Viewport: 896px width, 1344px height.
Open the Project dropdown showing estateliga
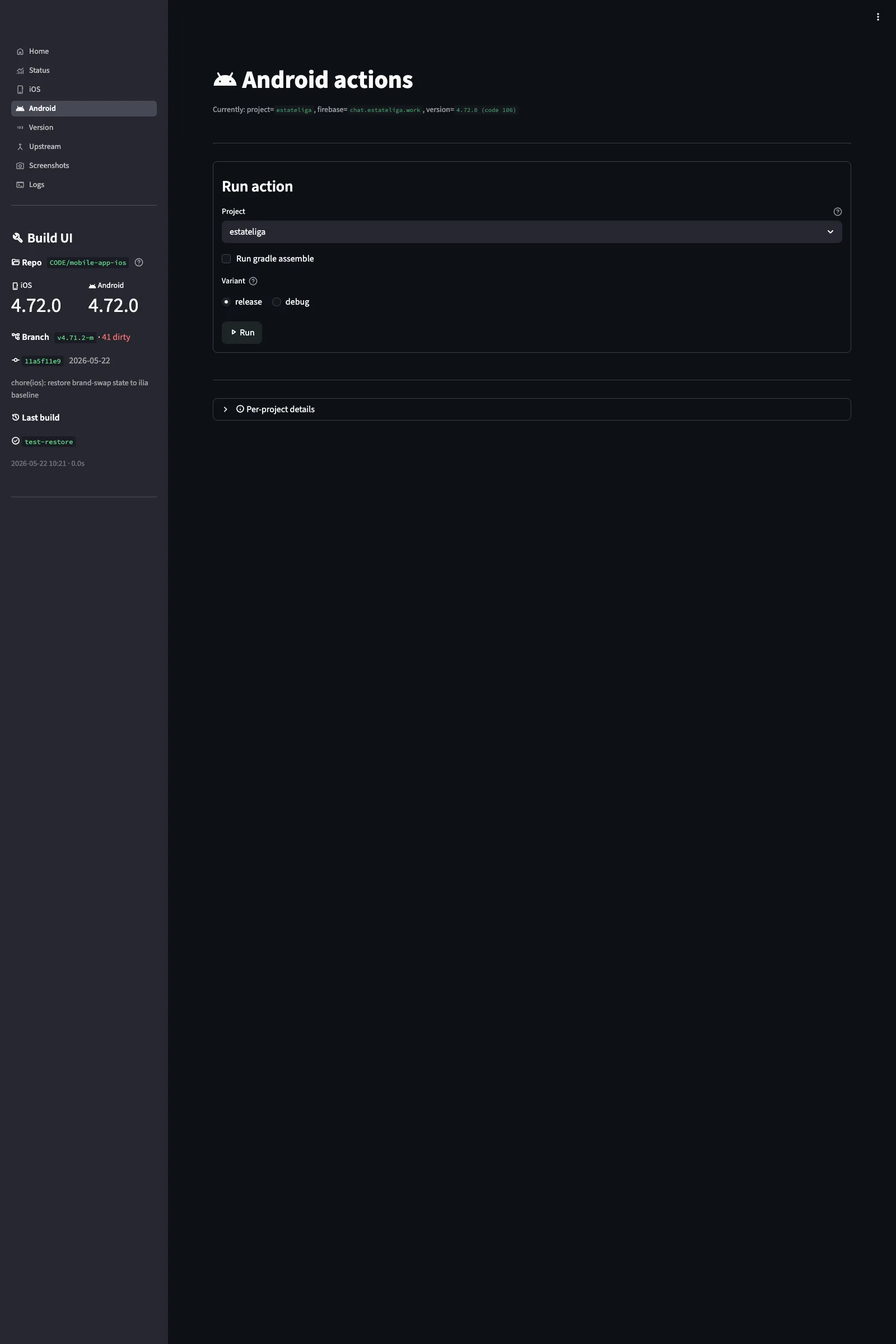pos(531,232)
